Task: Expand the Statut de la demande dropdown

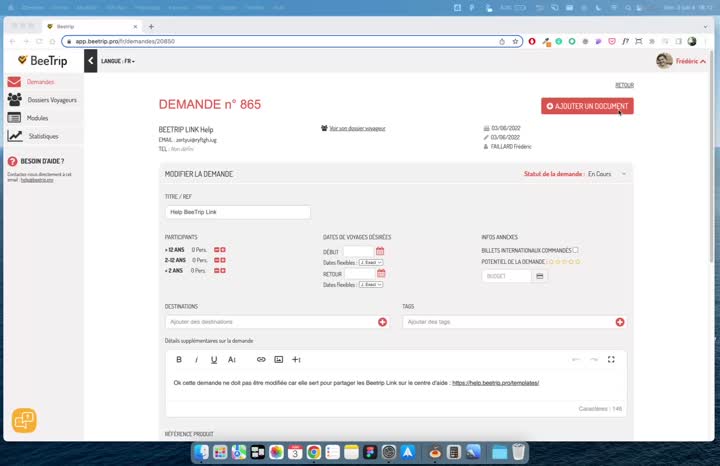Action: coord(623,174)
